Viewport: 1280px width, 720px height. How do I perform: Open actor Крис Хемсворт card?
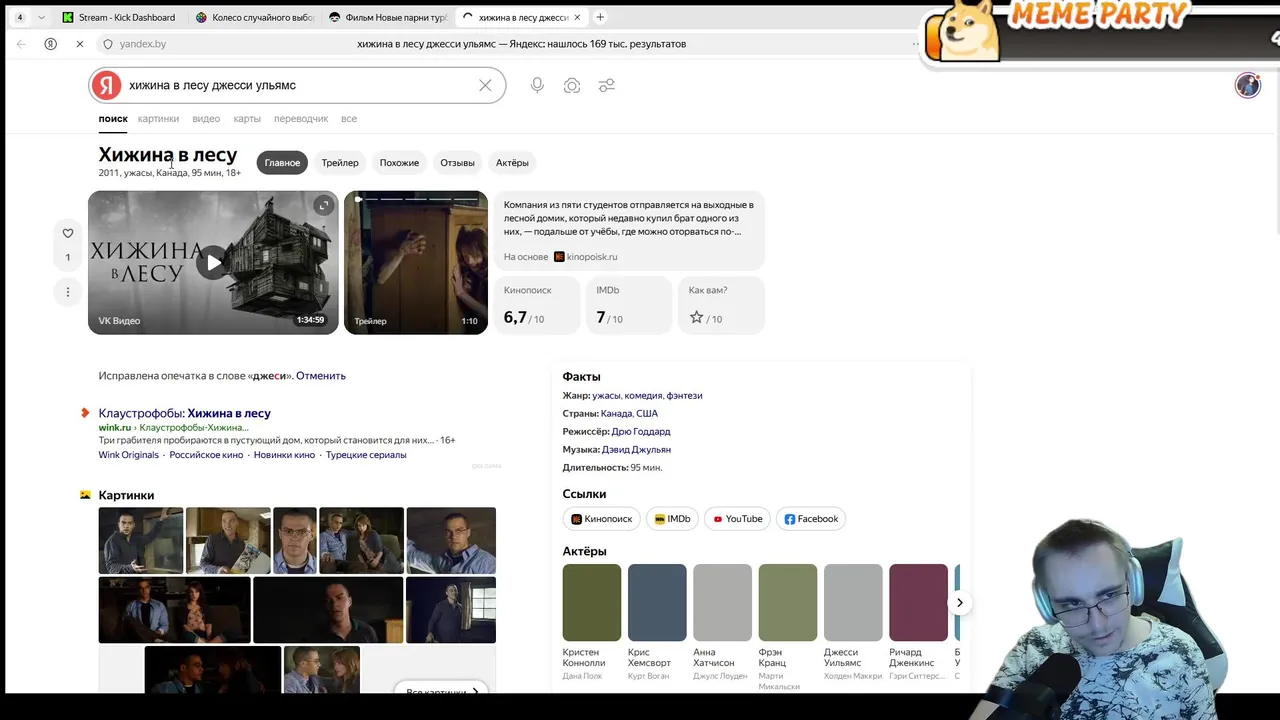[x=657, y=622]
